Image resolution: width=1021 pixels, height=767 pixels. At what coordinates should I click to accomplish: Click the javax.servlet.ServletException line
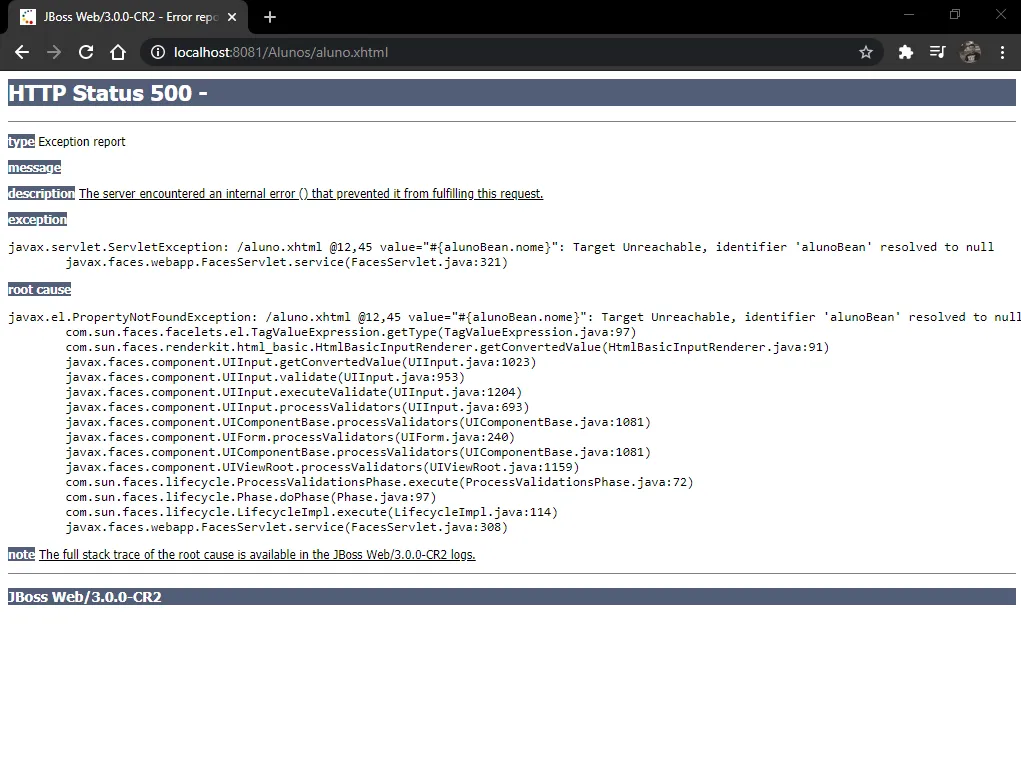pos(501,247)
